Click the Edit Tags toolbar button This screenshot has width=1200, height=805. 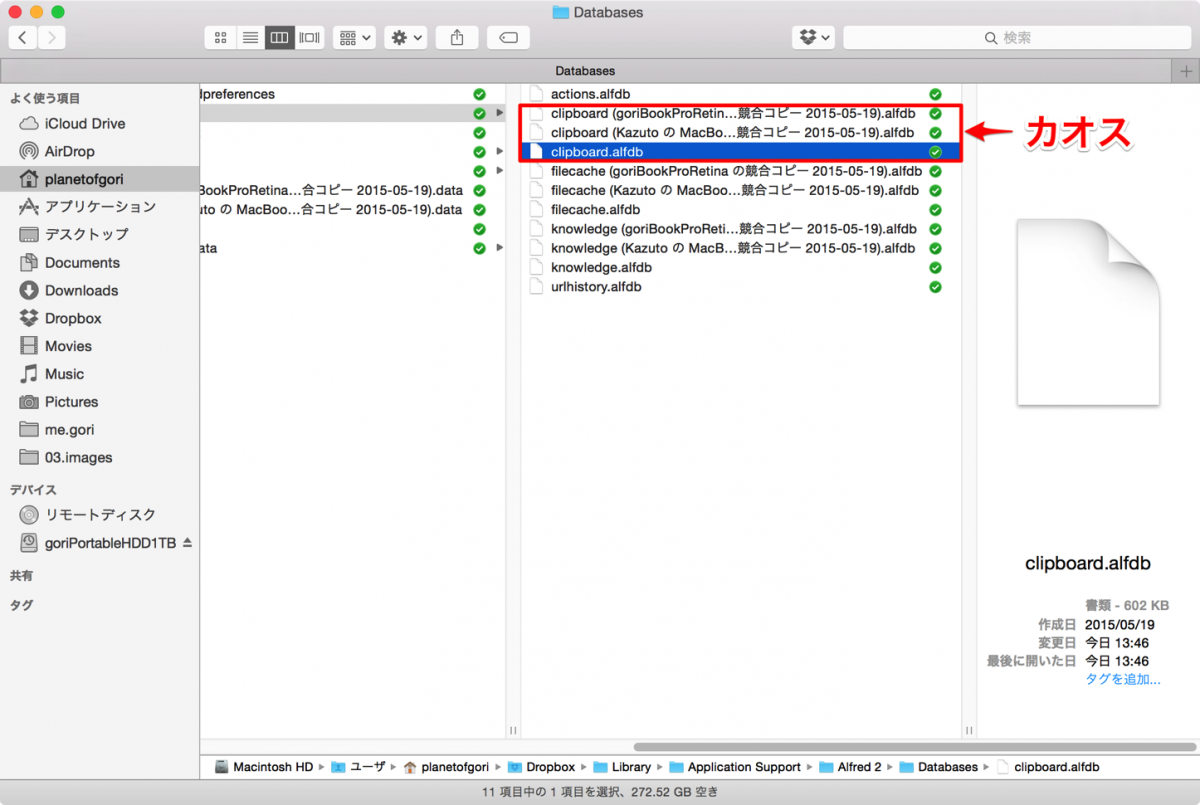pos(508,38)
